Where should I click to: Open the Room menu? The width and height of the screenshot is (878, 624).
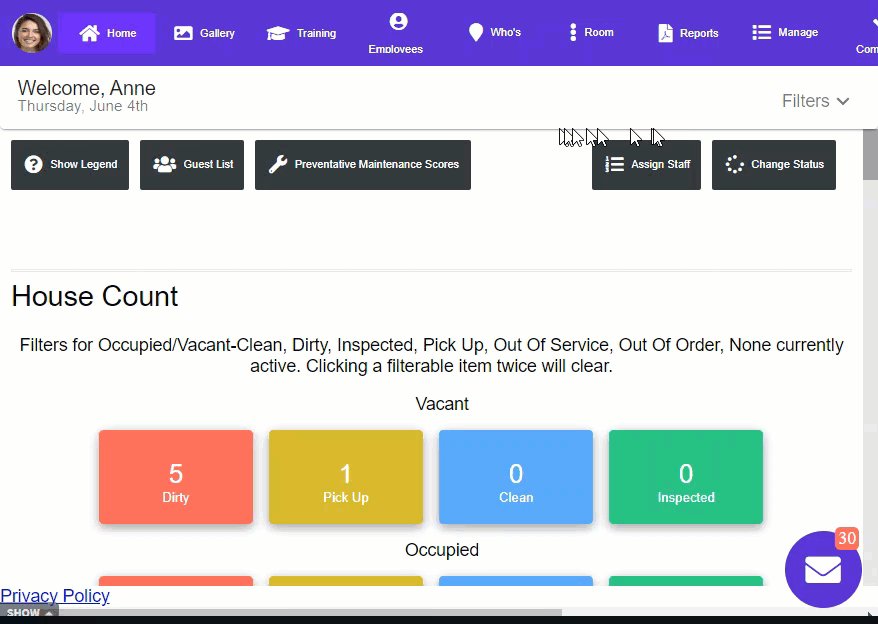tap(591, 32)
